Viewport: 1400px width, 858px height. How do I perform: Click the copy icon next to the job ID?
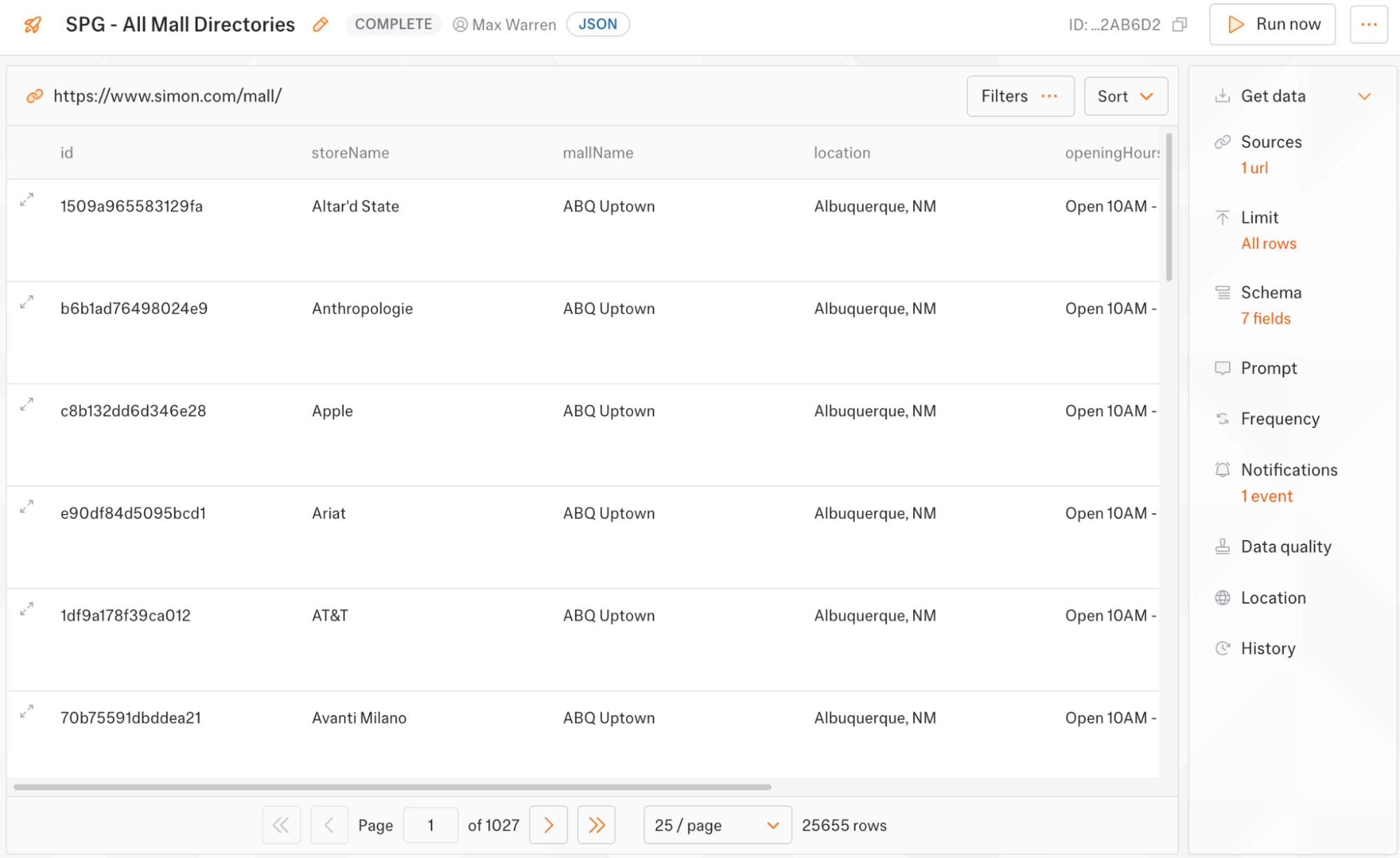(1180, 24)
